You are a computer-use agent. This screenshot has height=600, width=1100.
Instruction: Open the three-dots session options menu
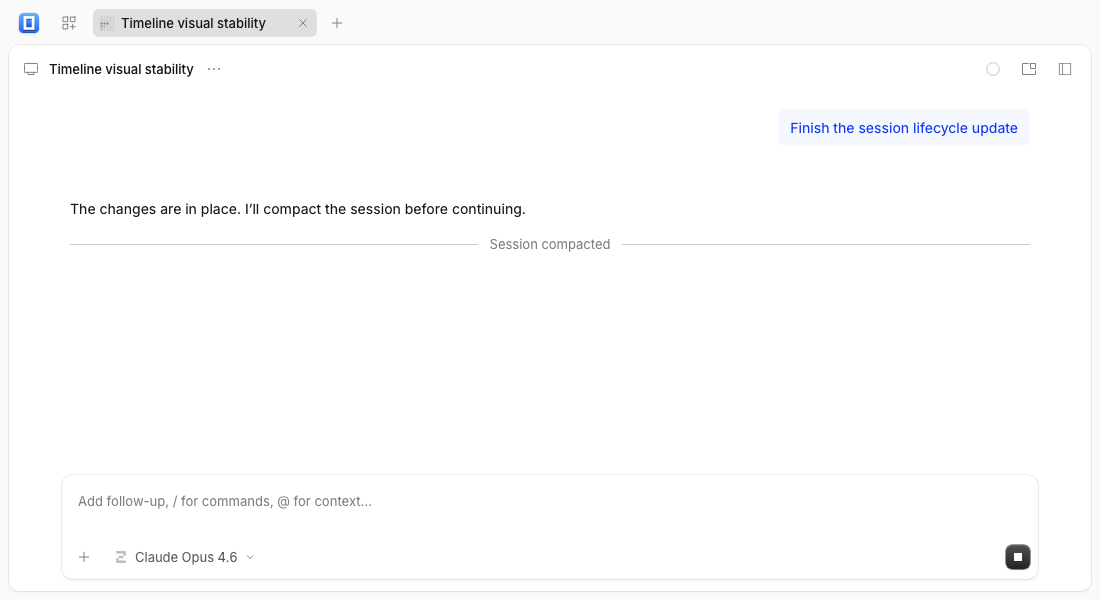tap(214, 69)
